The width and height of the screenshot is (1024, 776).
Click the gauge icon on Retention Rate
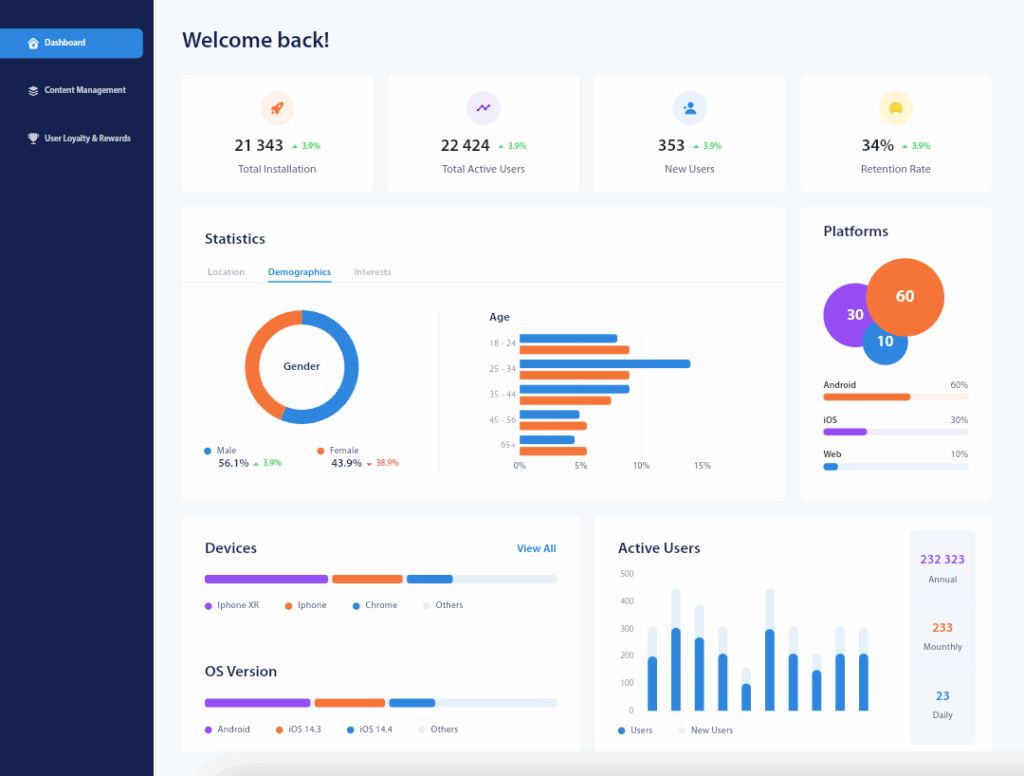[895, 108]
